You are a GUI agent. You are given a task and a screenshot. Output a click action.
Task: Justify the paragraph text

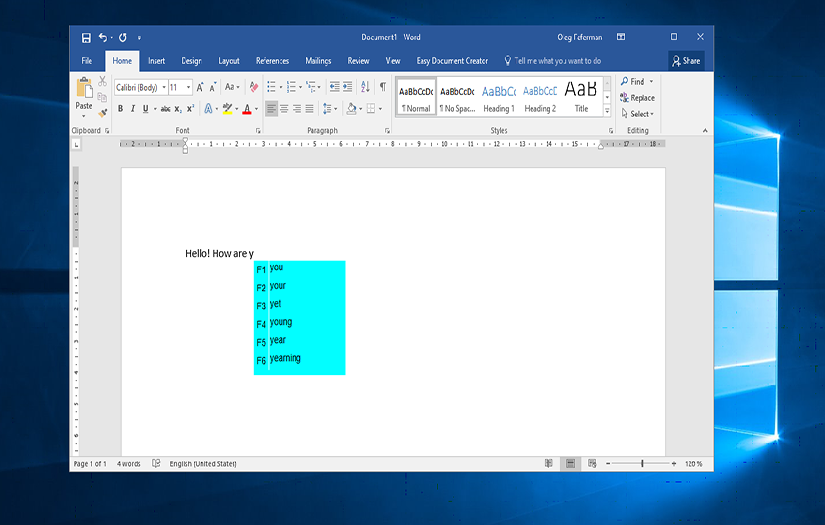point(309,109)
